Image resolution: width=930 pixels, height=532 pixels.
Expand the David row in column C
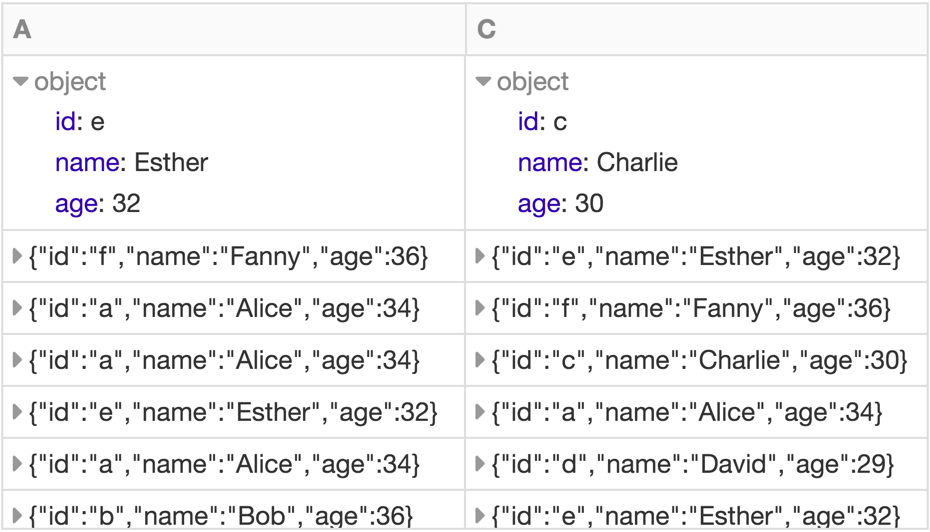(481, 464)
